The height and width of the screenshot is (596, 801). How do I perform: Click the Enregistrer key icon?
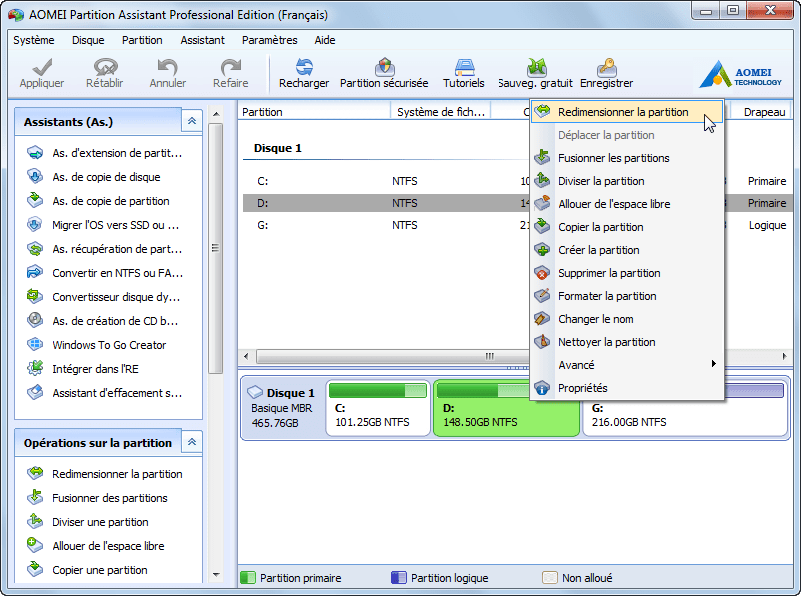[606, 67]
